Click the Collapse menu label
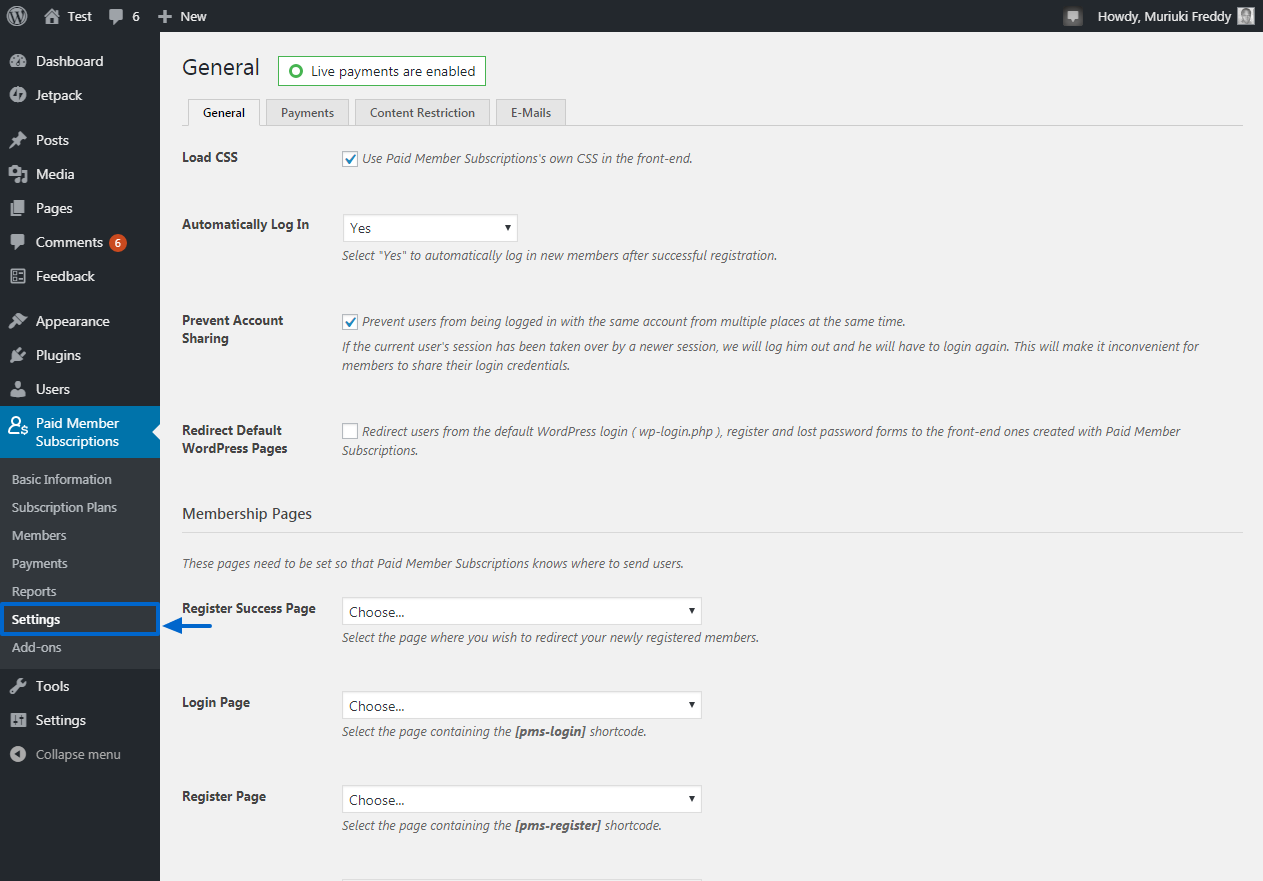Viewport: 1263px width, 881px height. pyautogui.click(x=78, y=754)
